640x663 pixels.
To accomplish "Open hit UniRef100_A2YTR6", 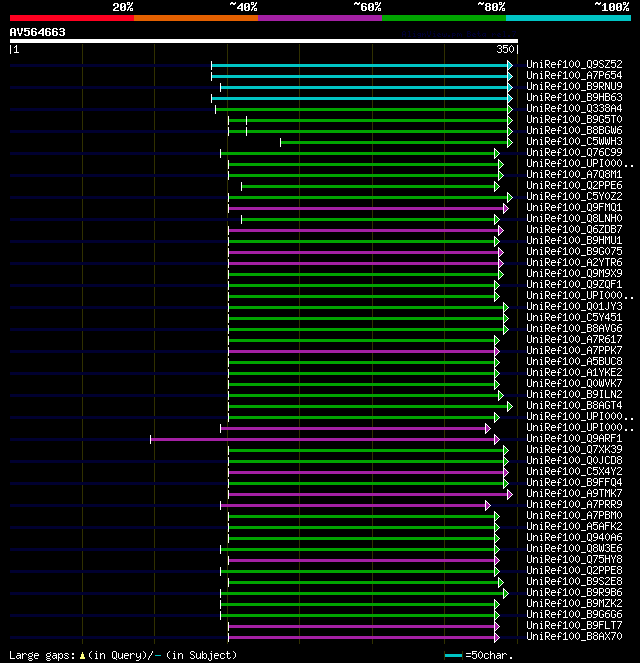I will click(574, 262).
